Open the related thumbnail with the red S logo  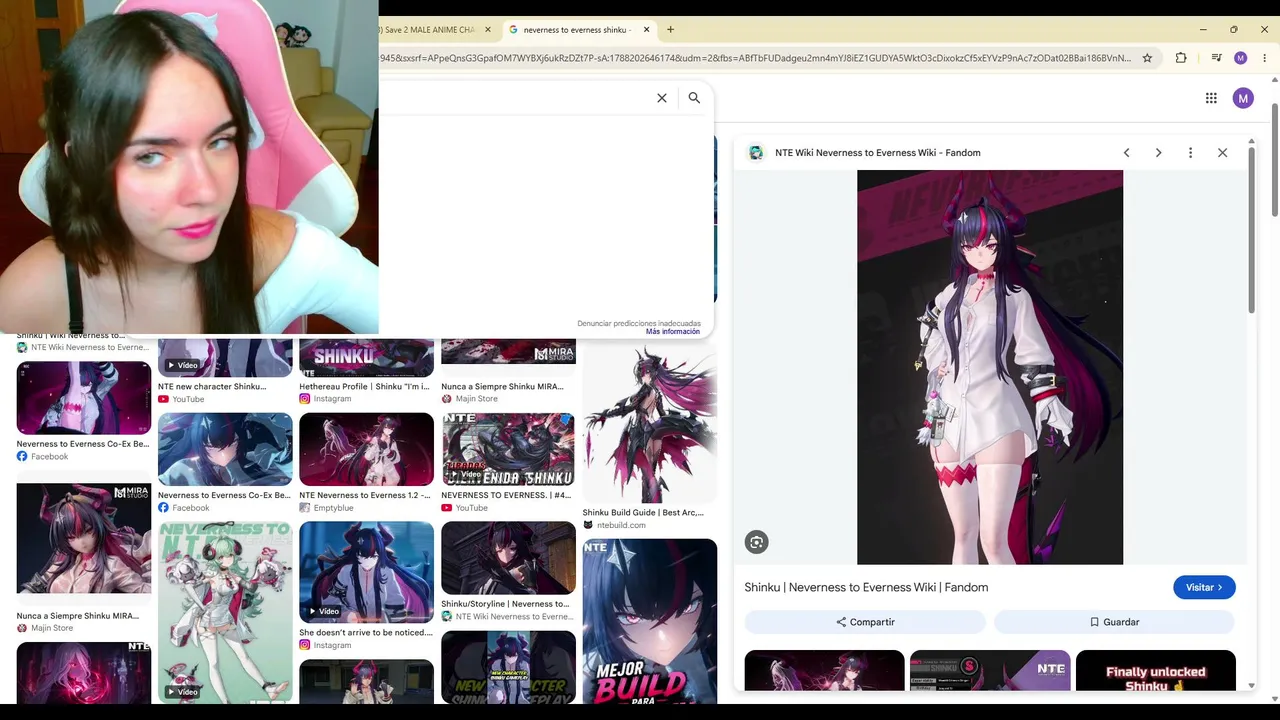point(990,670)
